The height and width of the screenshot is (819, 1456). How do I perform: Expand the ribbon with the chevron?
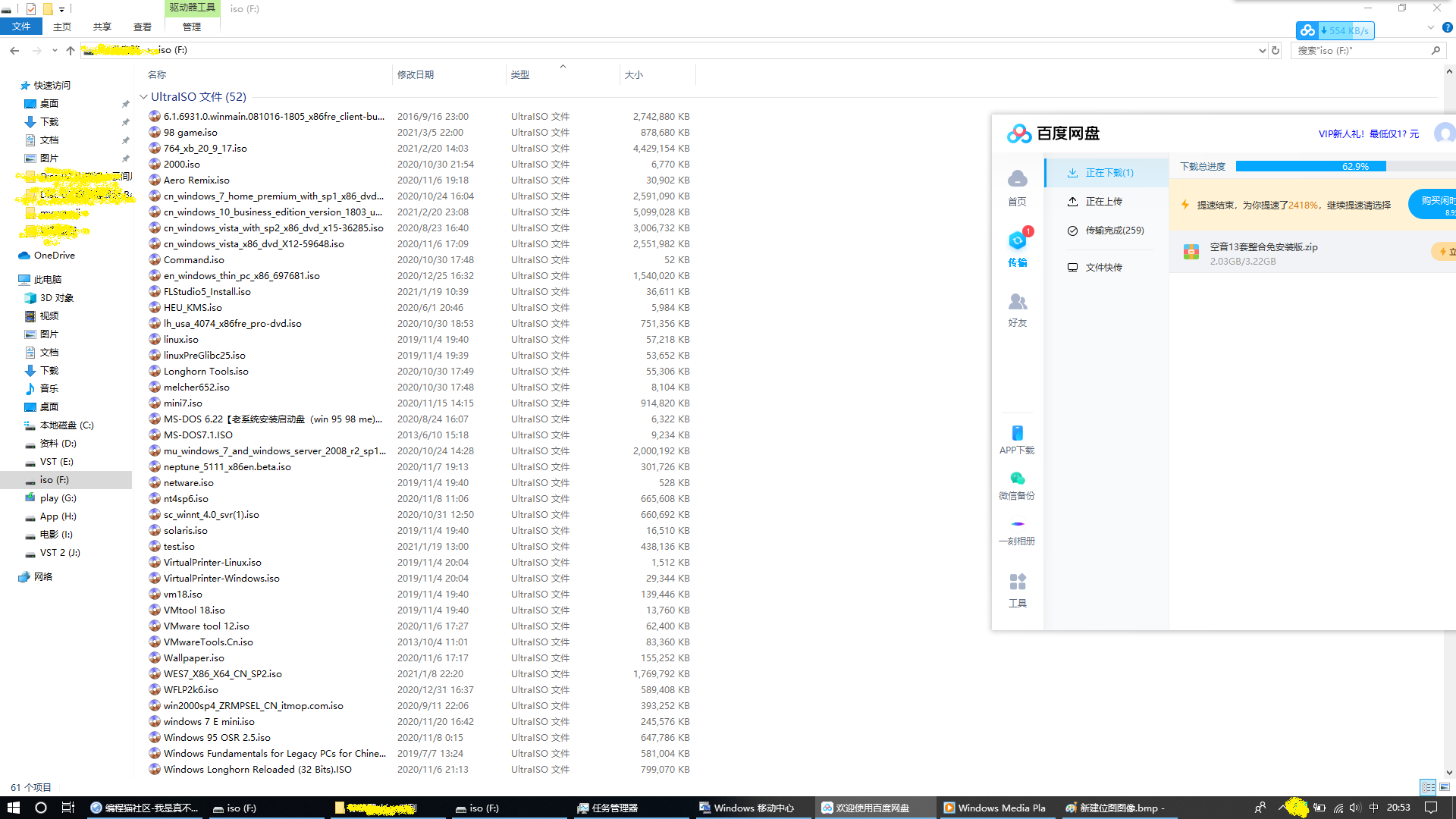(1430, 27)
